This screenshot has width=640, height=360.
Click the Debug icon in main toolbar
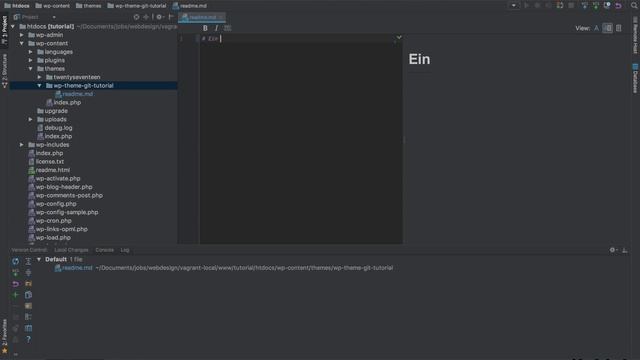(x=538, y=6)
